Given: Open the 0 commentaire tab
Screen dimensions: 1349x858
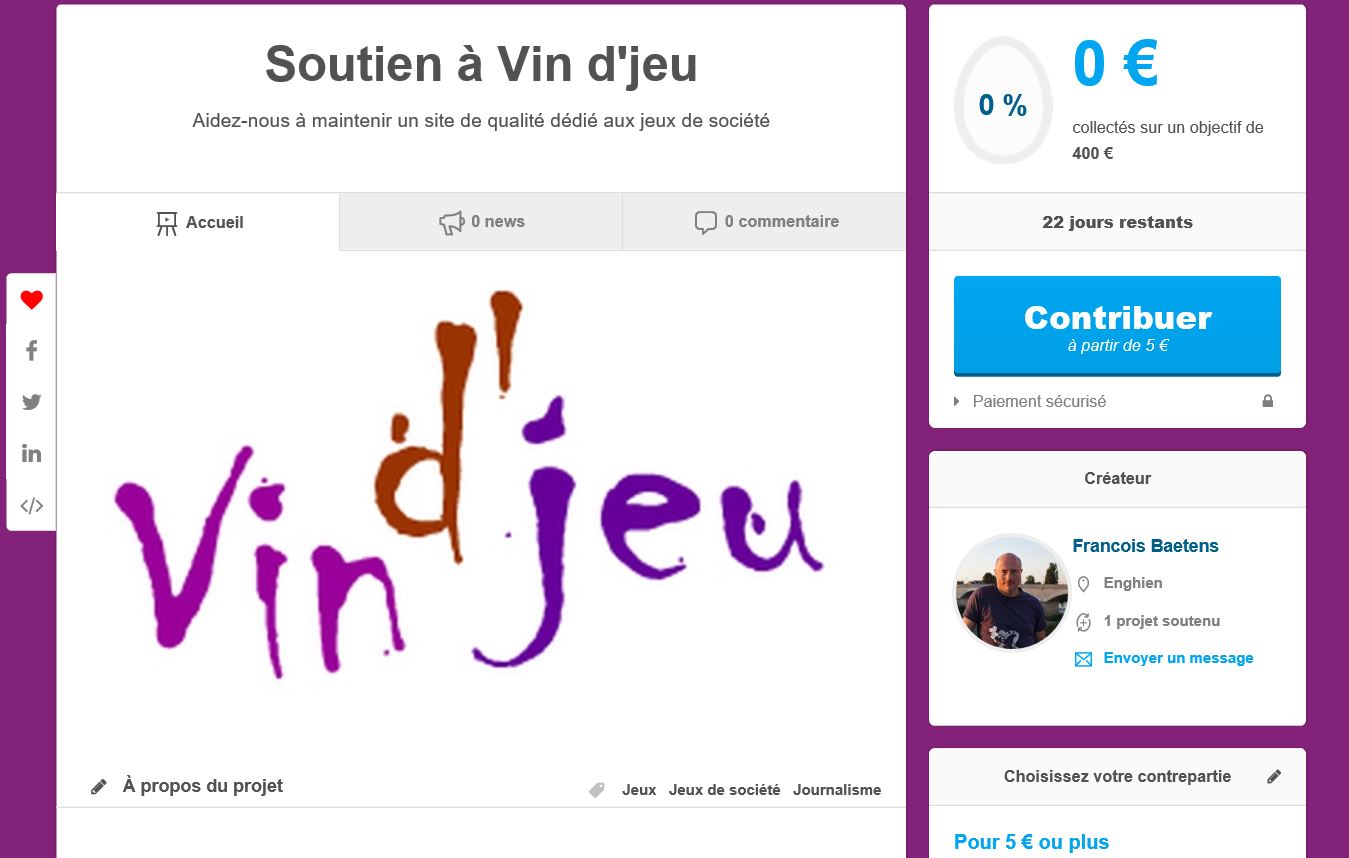Looking at the screenshot, I should tap(764, 222).
